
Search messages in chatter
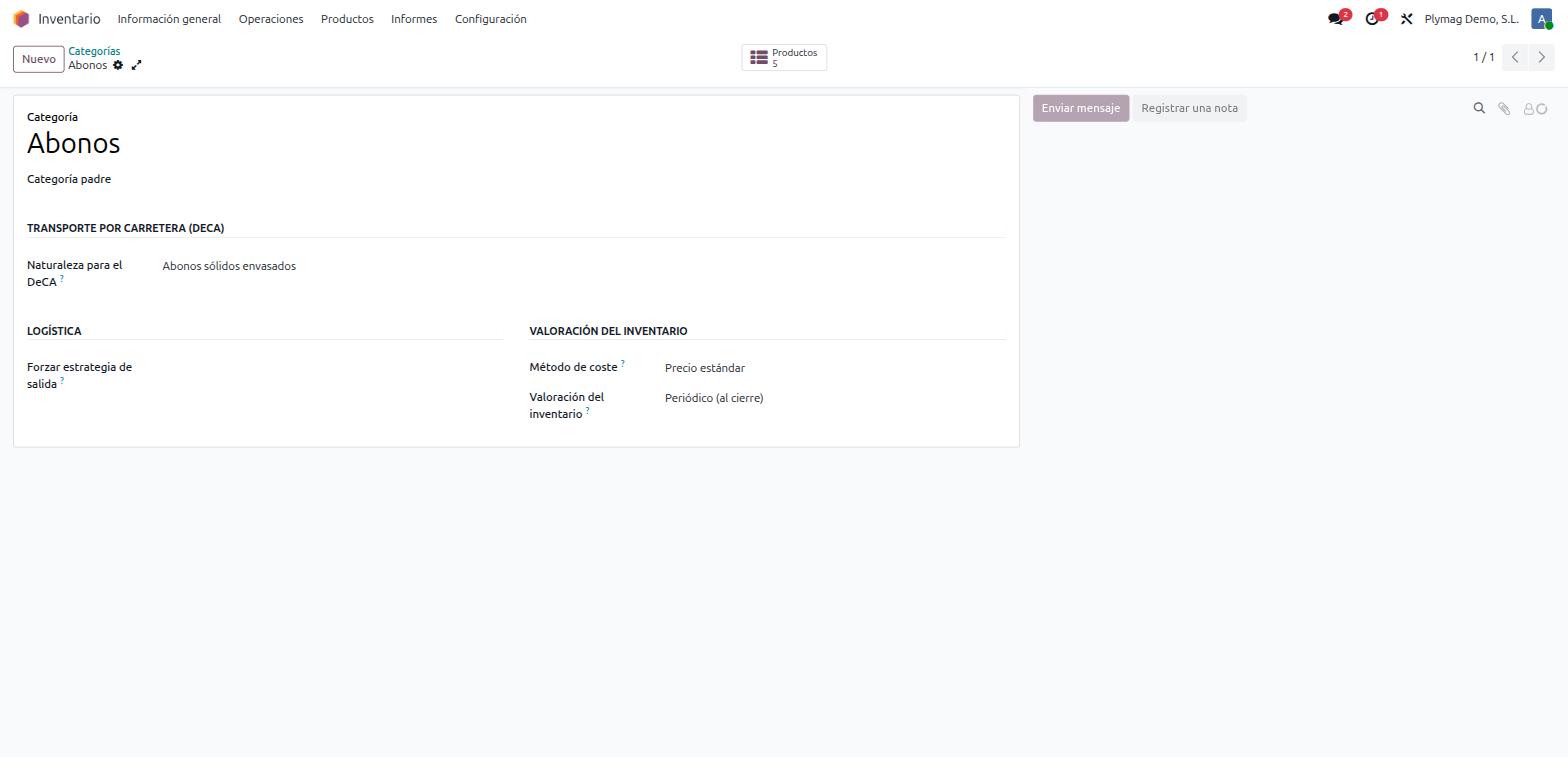coord(1479,108)
